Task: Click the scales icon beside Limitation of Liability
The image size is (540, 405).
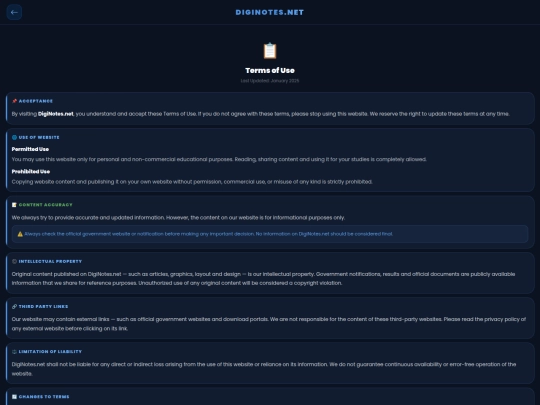Action: tap(14, 352)
